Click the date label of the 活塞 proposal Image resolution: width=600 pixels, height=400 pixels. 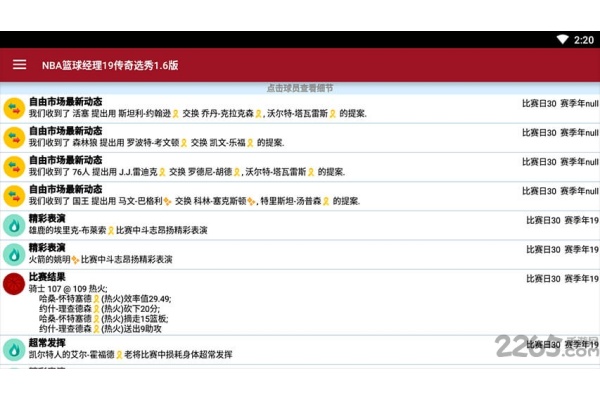click(560, 103)
